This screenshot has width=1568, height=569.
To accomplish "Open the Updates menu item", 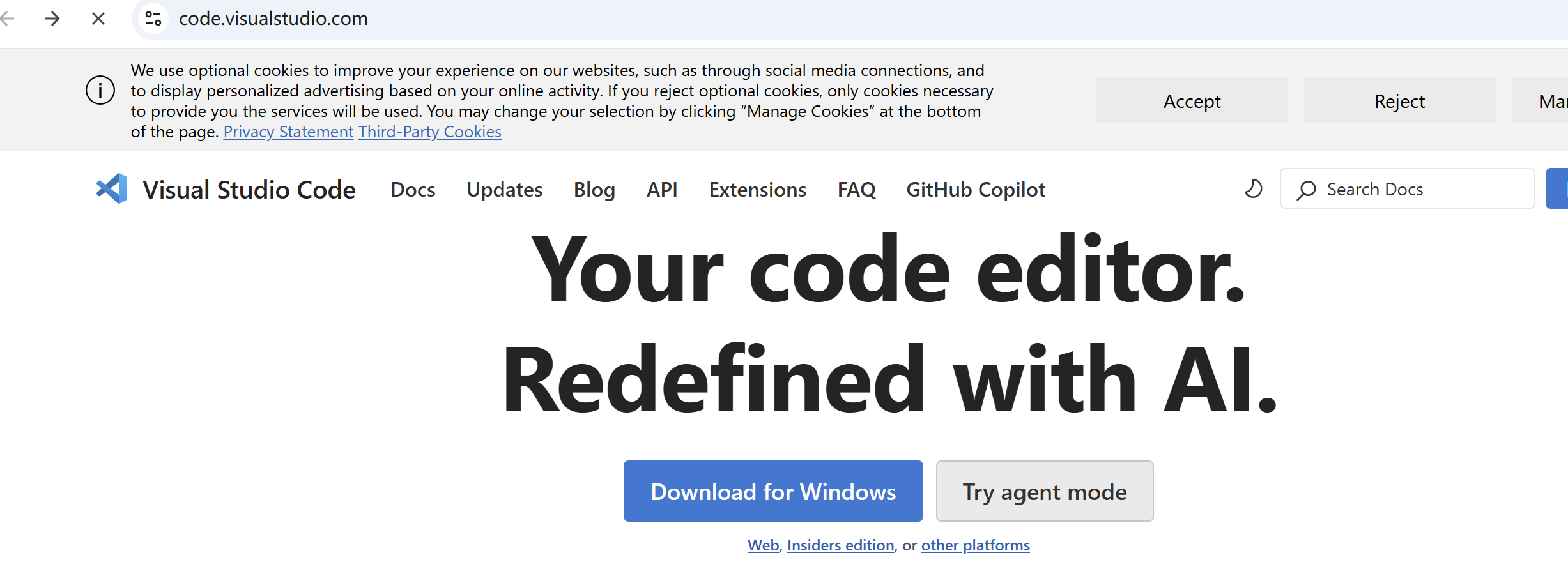I will (x=505, y=190).
